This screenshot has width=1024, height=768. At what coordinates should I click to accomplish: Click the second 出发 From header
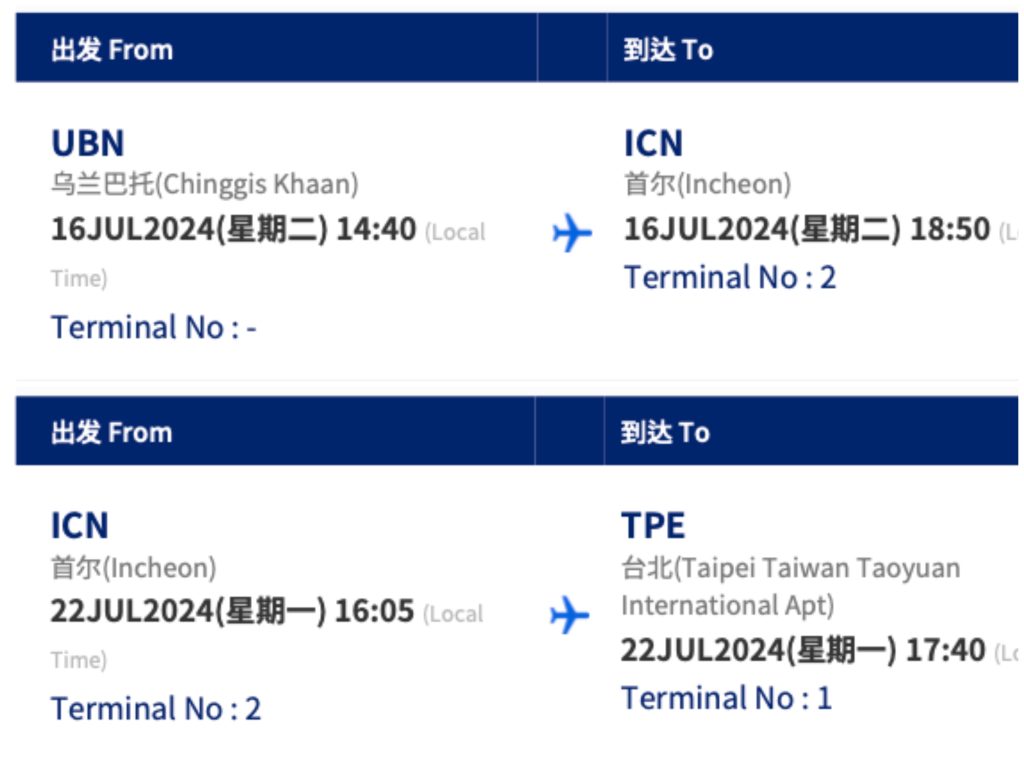(112, 432)
